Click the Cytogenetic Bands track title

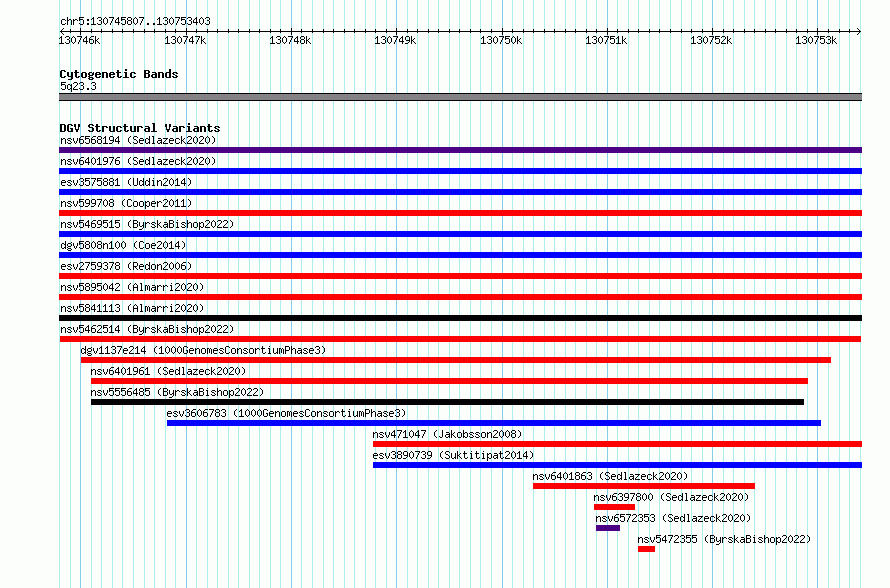(119, 74)
